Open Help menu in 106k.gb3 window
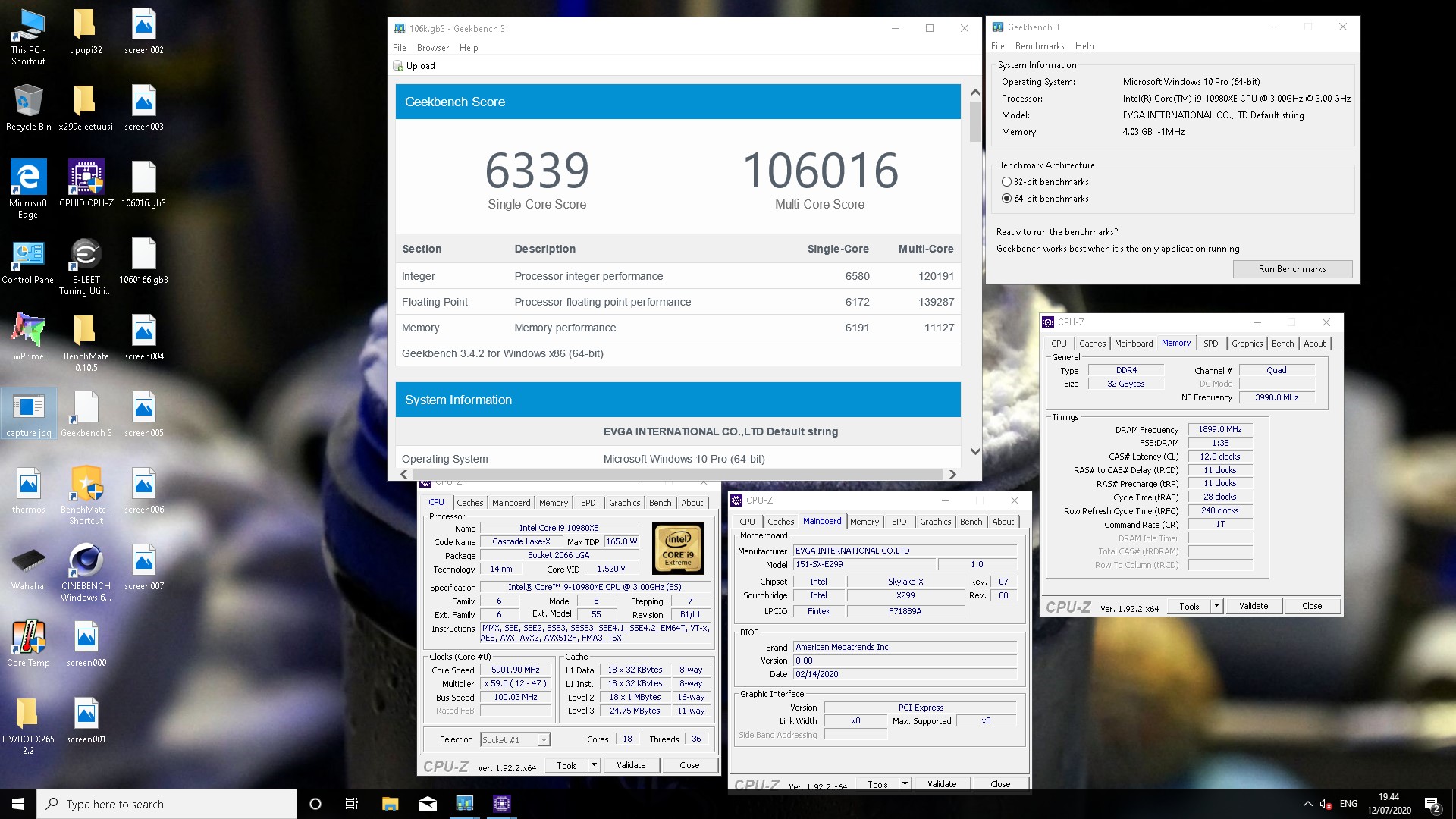 (x=469, y=48)
